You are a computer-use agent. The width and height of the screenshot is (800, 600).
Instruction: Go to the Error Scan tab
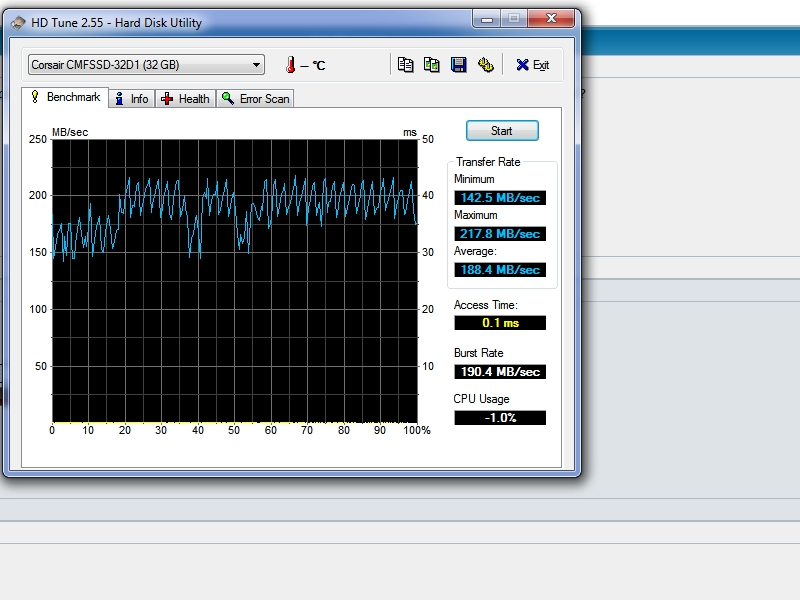255,98
